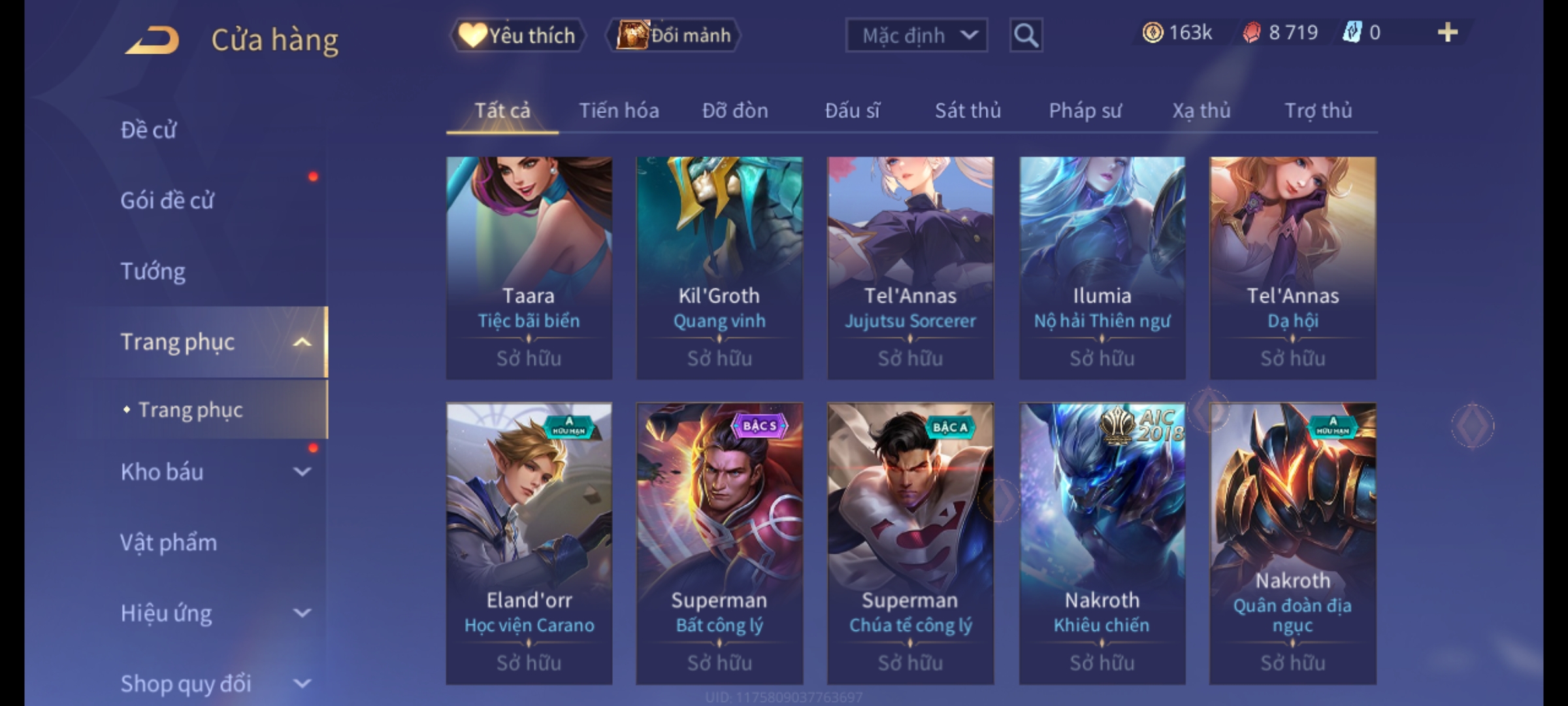Image resolution: width=1568 pixels, height=706 pixels.
Task: Open the Yêu thích heart favorites
Action: tap(518, 35)
